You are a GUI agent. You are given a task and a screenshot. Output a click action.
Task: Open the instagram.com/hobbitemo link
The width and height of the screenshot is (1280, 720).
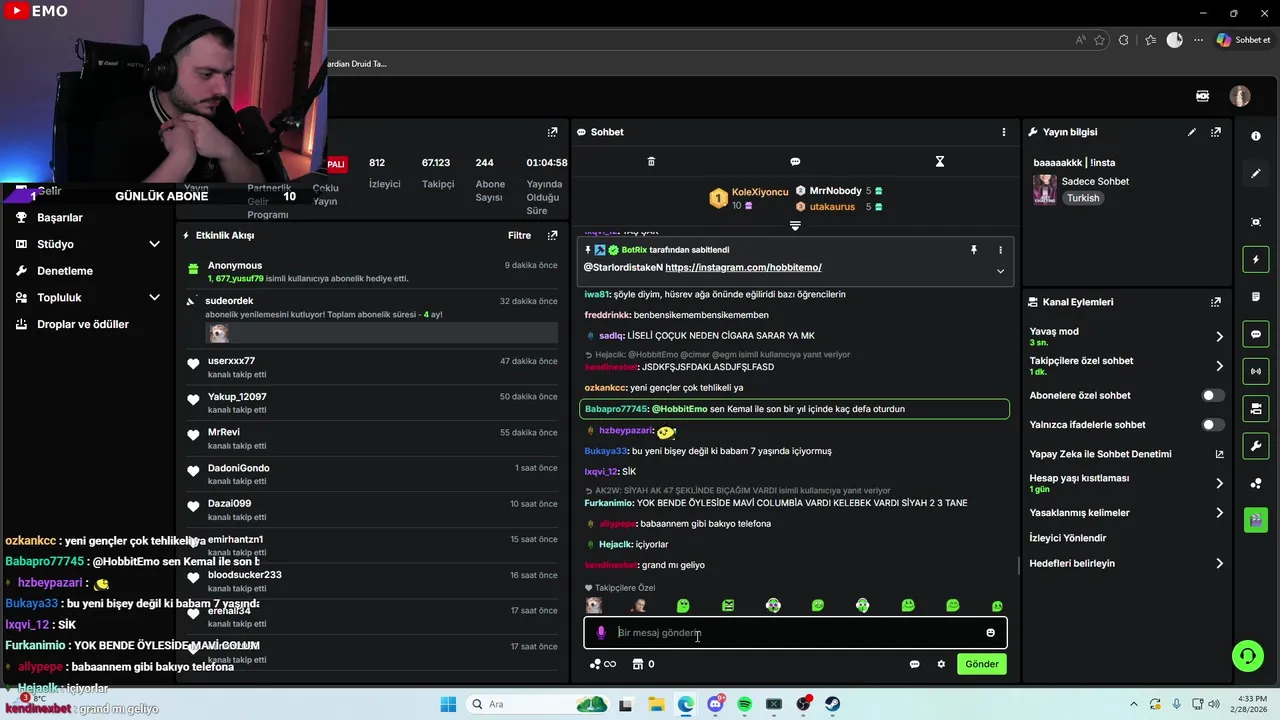pyautogui.click(x=743, y=267)
